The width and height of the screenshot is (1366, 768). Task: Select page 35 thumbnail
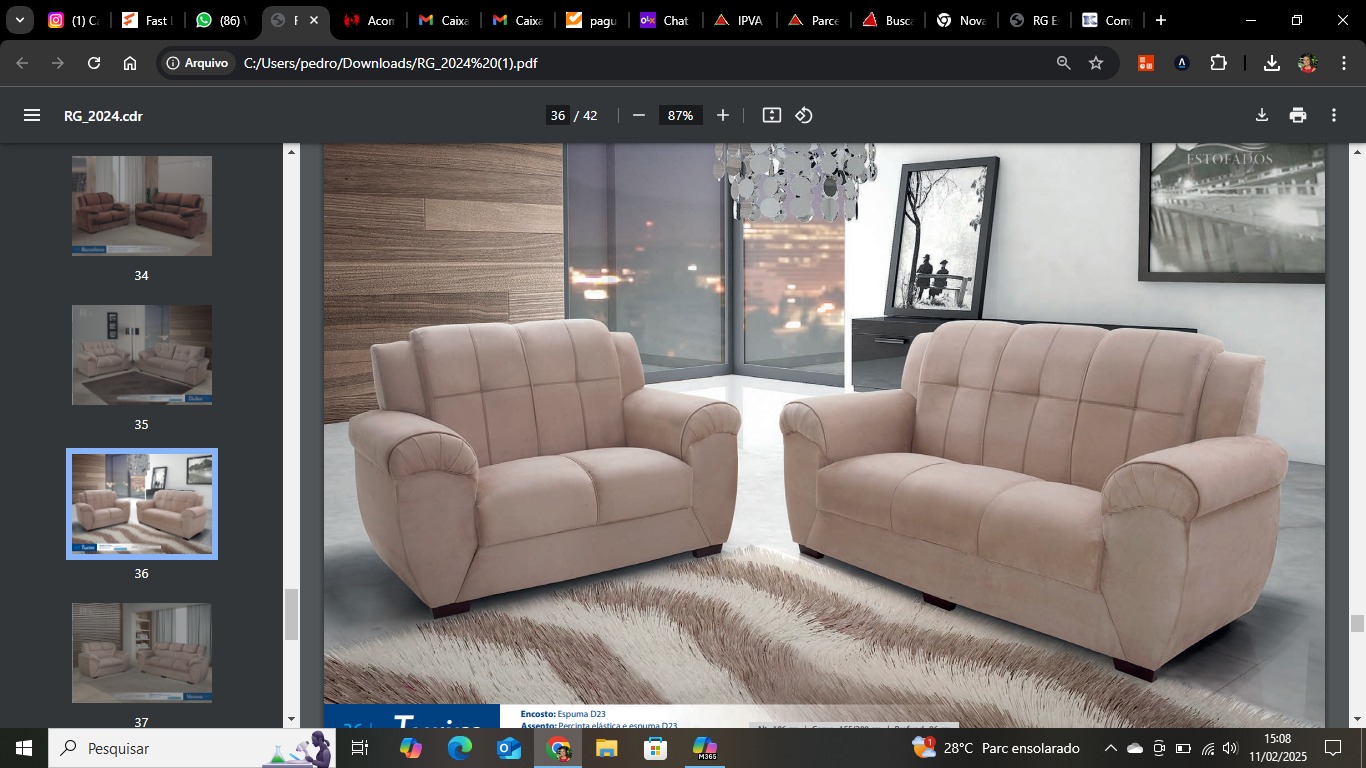(x=142, y=355)
